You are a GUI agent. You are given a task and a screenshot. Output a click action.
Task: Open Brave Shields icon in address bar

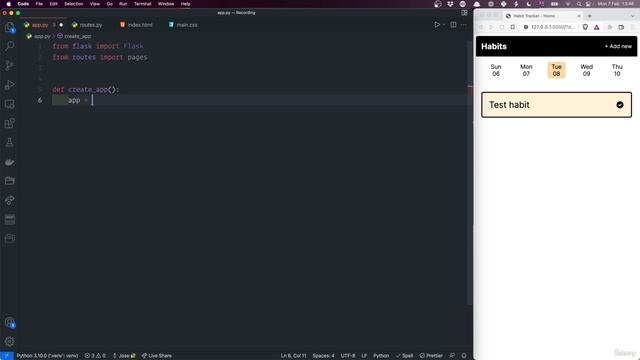pos(585,27)
